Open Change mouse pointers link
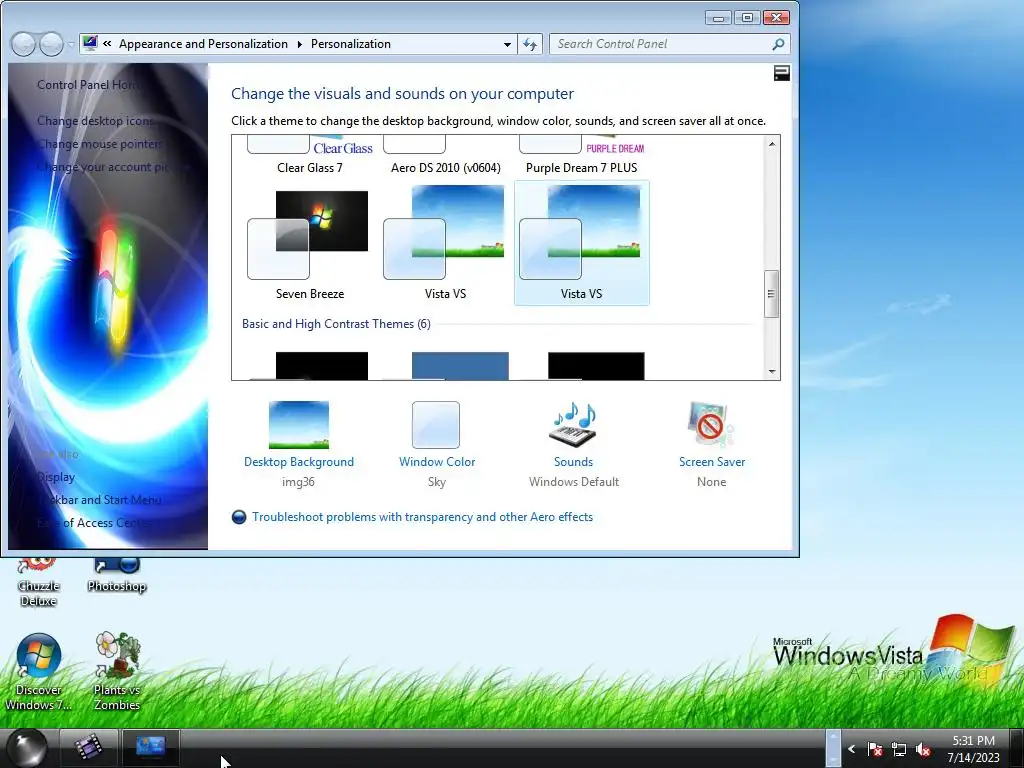 (x=100, y=144)
